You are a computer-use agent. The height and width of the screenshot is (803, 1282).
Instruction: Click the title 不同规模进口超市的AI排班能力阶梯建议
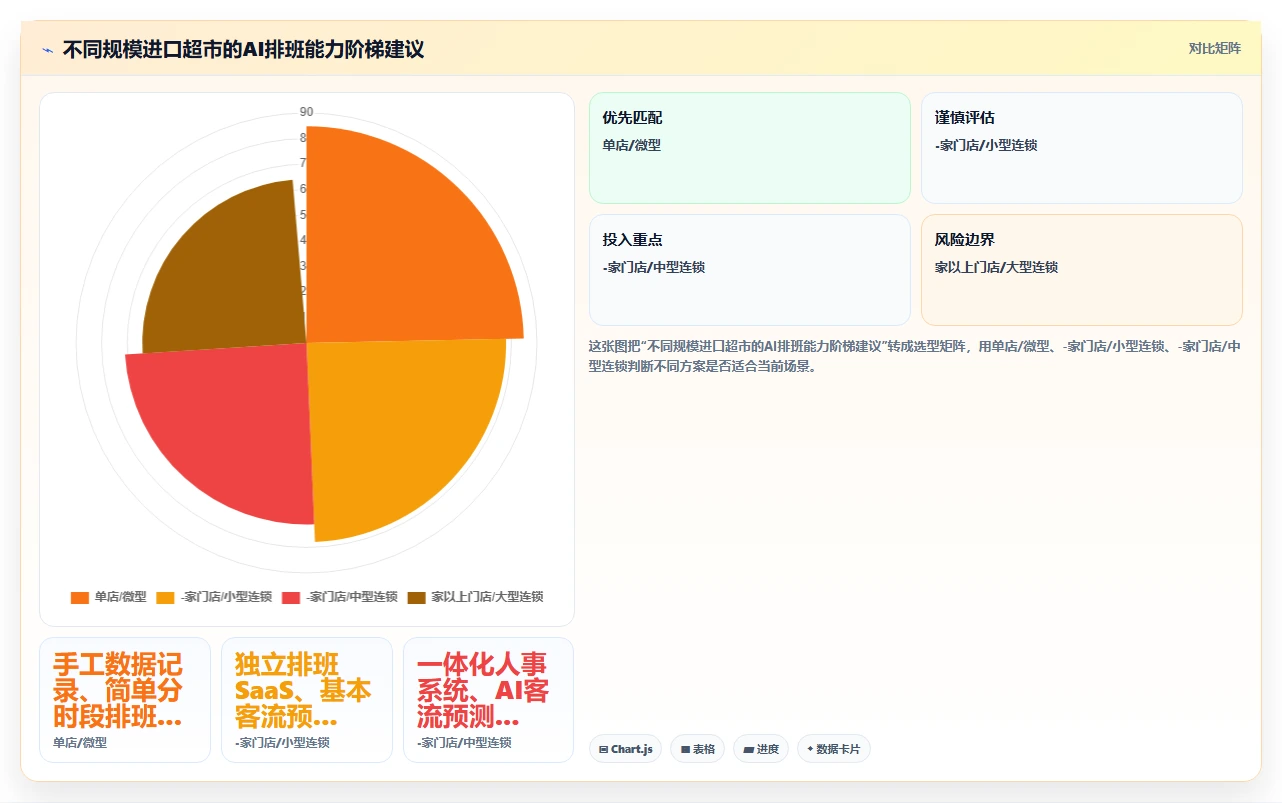click(x=243, y=49)
